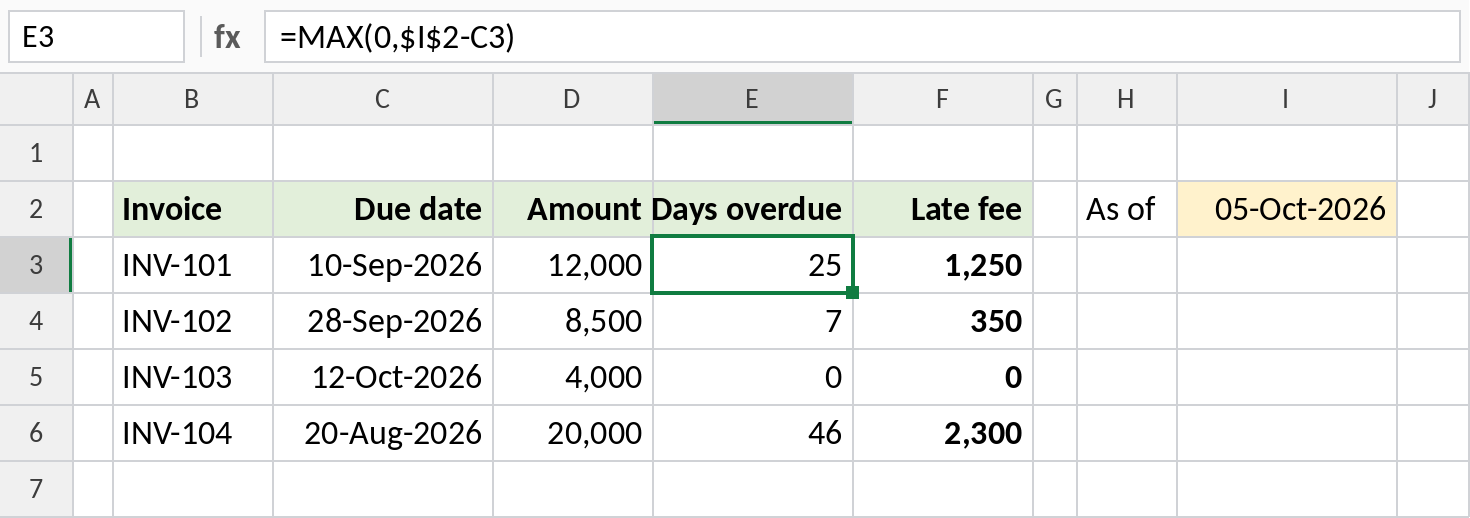
Task: Click the Amount header cell
Action: click(573, 209)
